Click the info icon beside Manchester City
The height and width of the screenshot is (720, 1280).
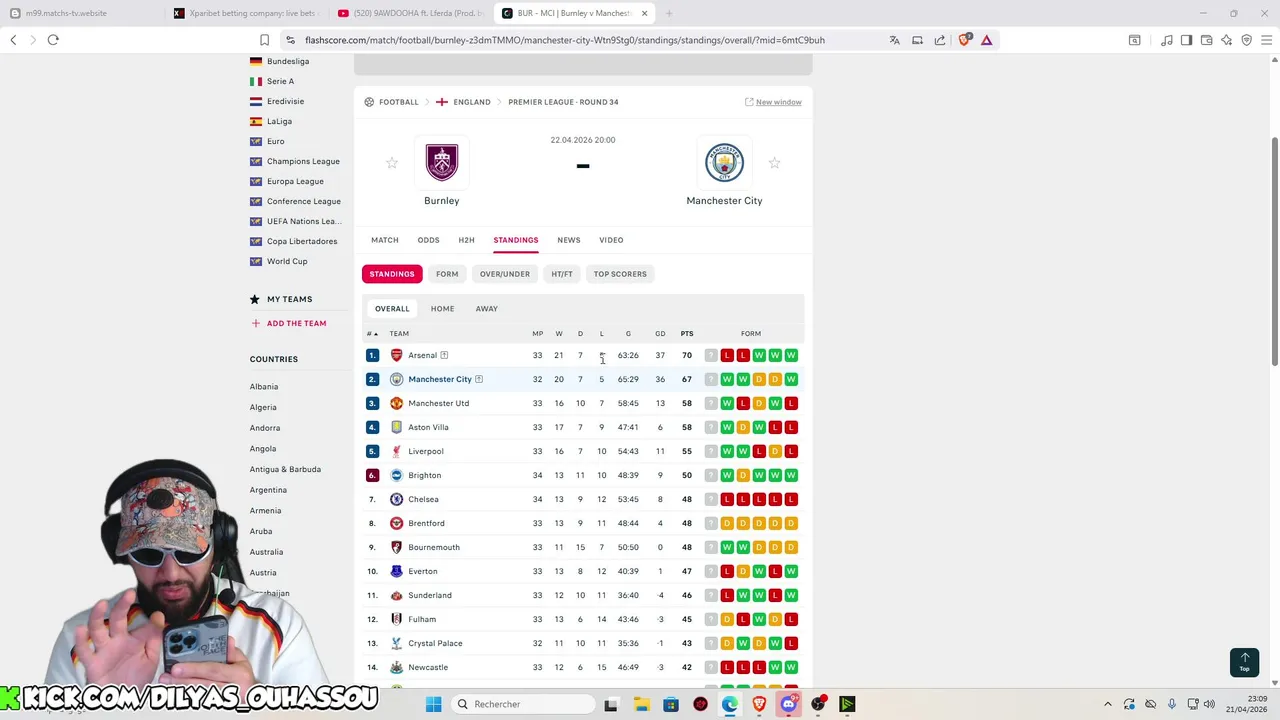point(479,379)
